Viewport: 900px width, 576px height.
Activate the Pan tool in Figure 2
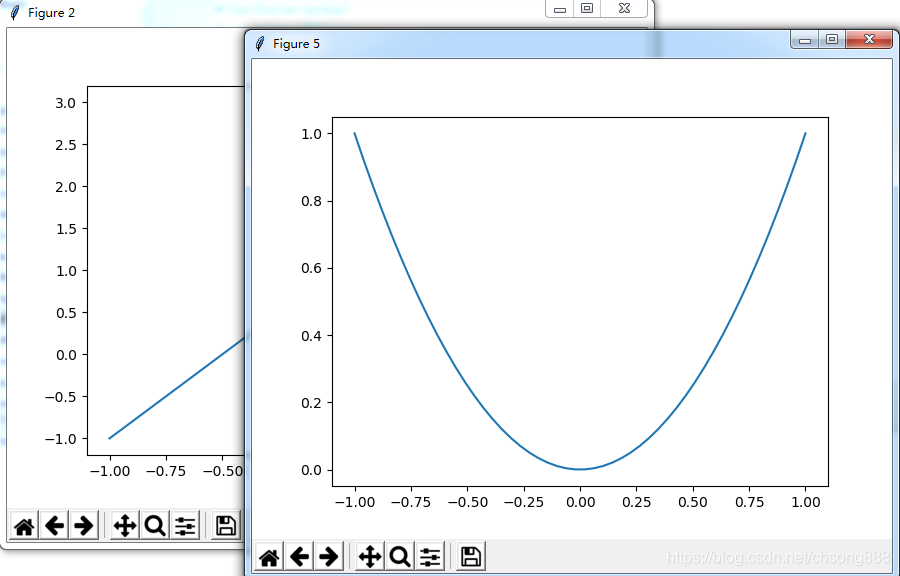(x=125, y=524)
